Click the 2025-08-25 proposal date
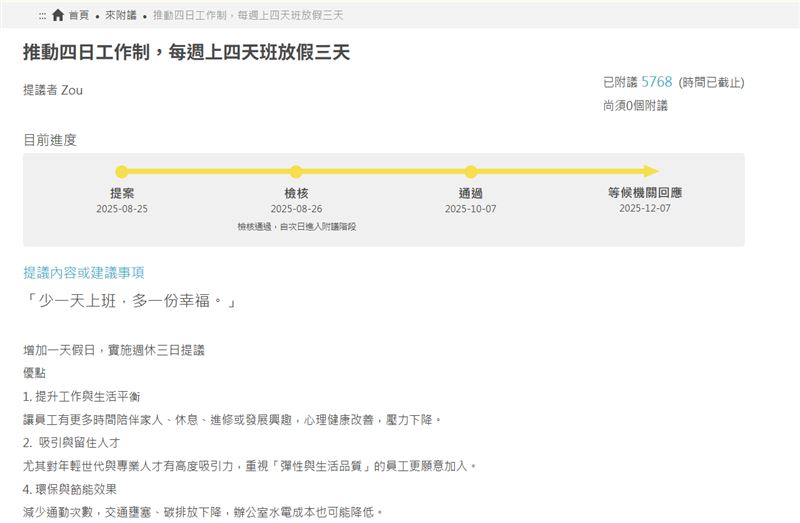The height and width of the screenshot is (523, 800). tap(122, 209)
